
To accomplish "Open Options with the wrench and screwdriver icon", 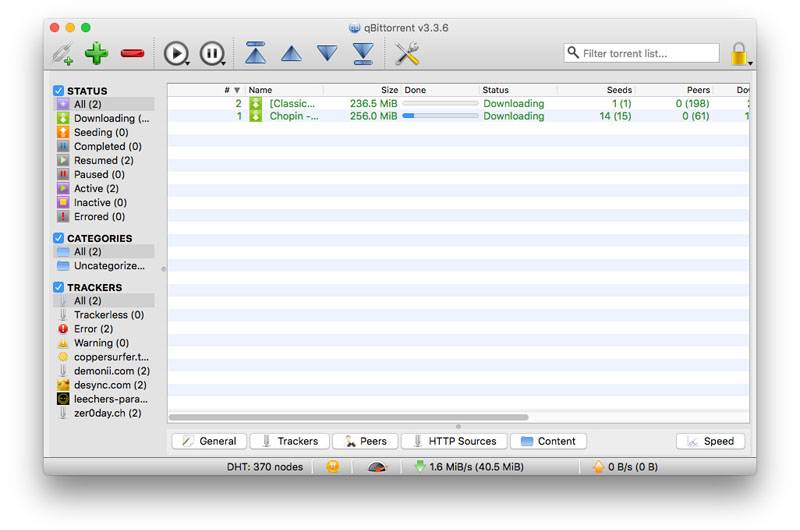I will point(407,54).
